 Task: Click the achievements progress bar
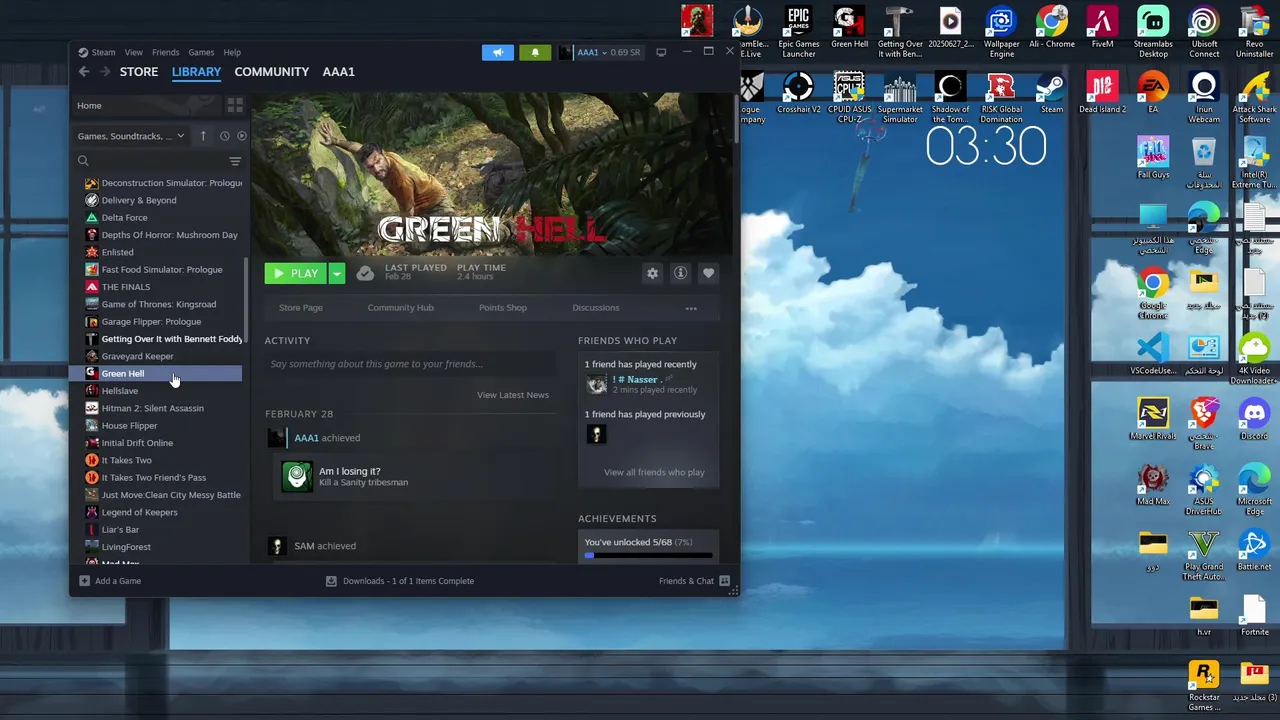pyautogui.click(x=649, y=555)
